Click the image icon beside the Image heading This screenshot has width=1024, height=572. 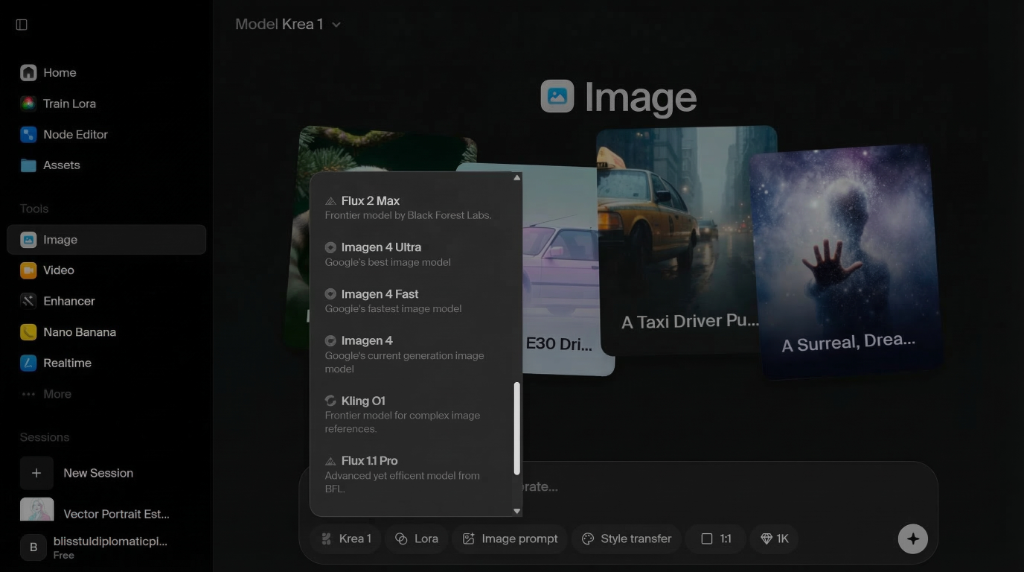pos(557,96)
